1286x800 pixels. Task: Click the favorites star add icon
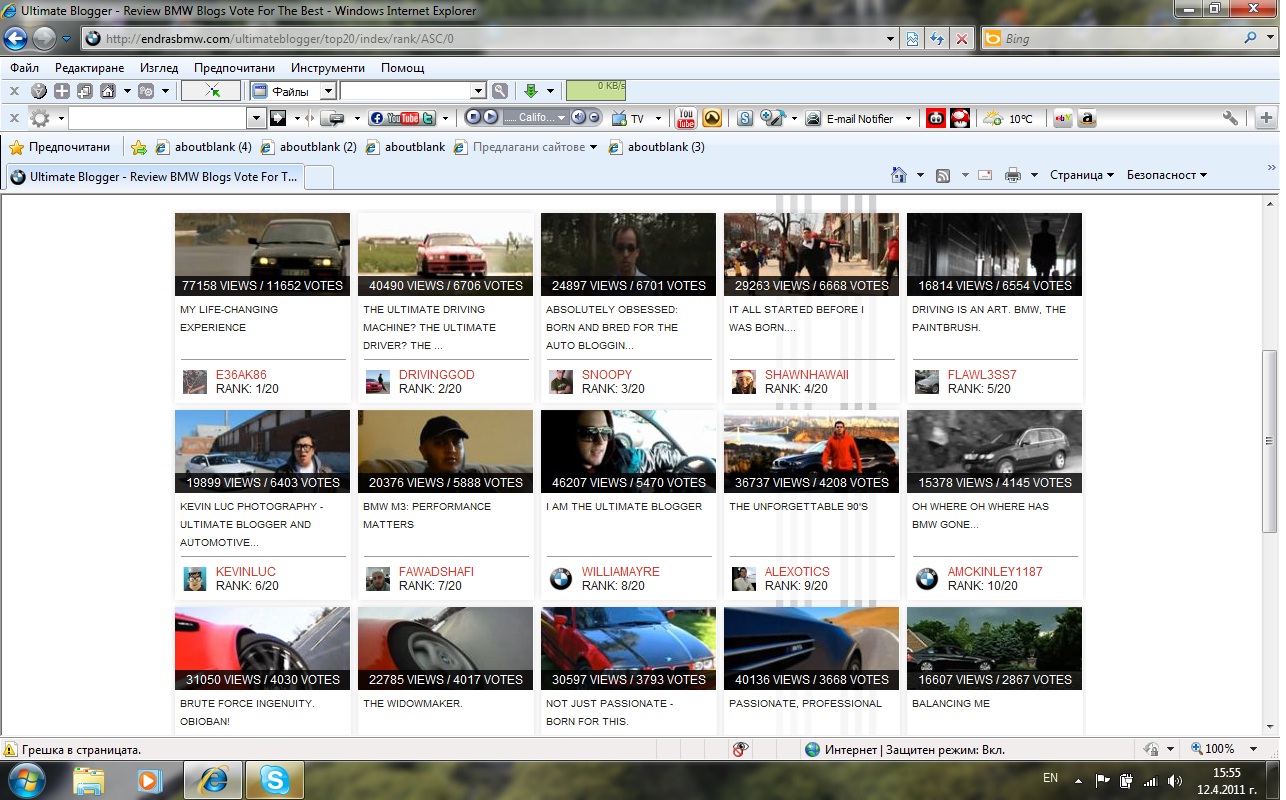pyautogui.click(x=139, y=147)
